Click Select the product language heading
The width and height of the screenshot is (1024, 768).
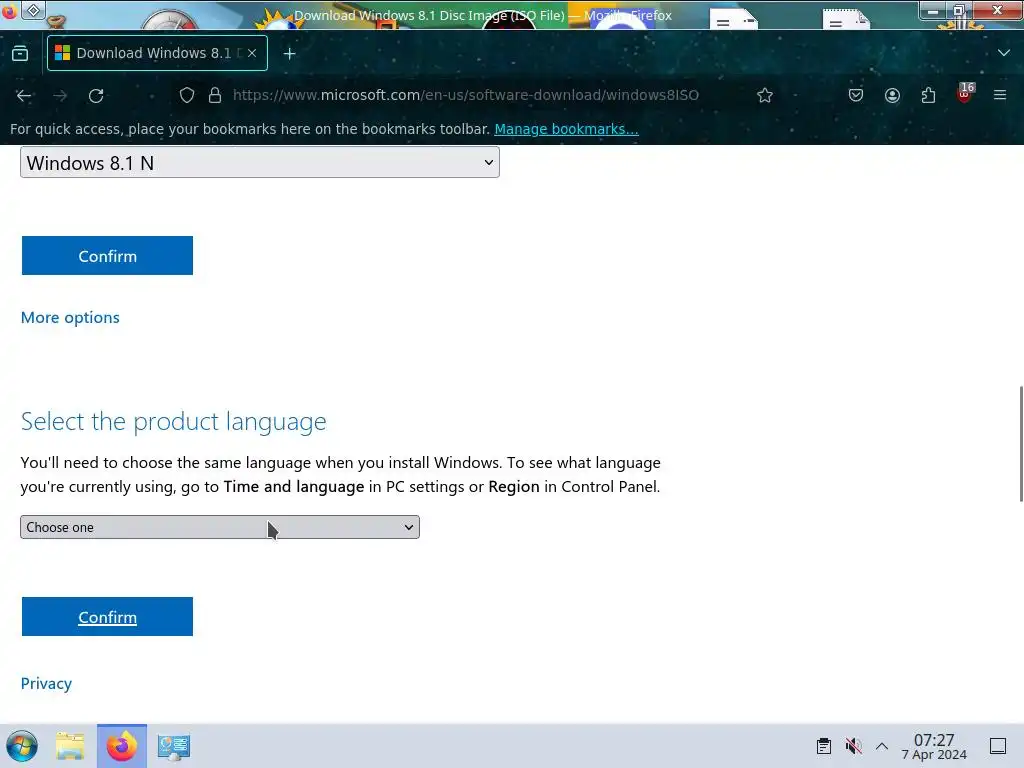(173, 422)
